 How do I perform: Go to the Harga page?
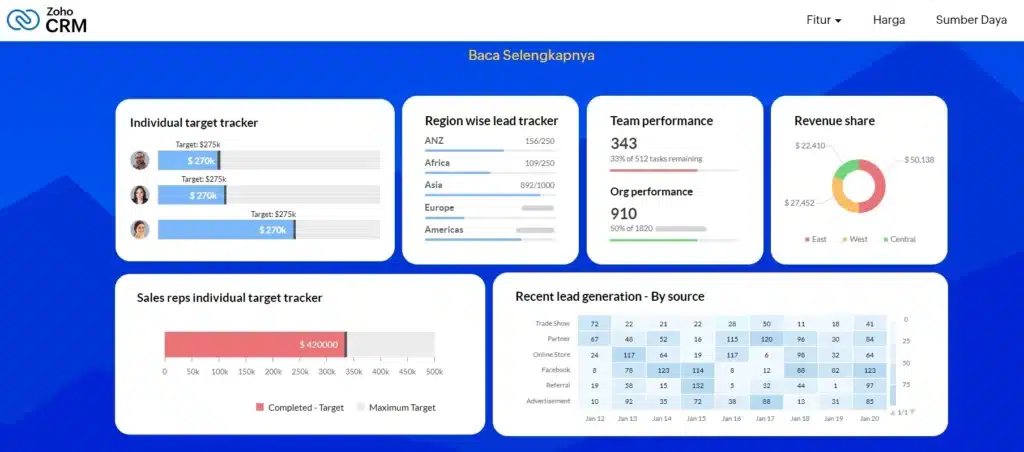889,20
